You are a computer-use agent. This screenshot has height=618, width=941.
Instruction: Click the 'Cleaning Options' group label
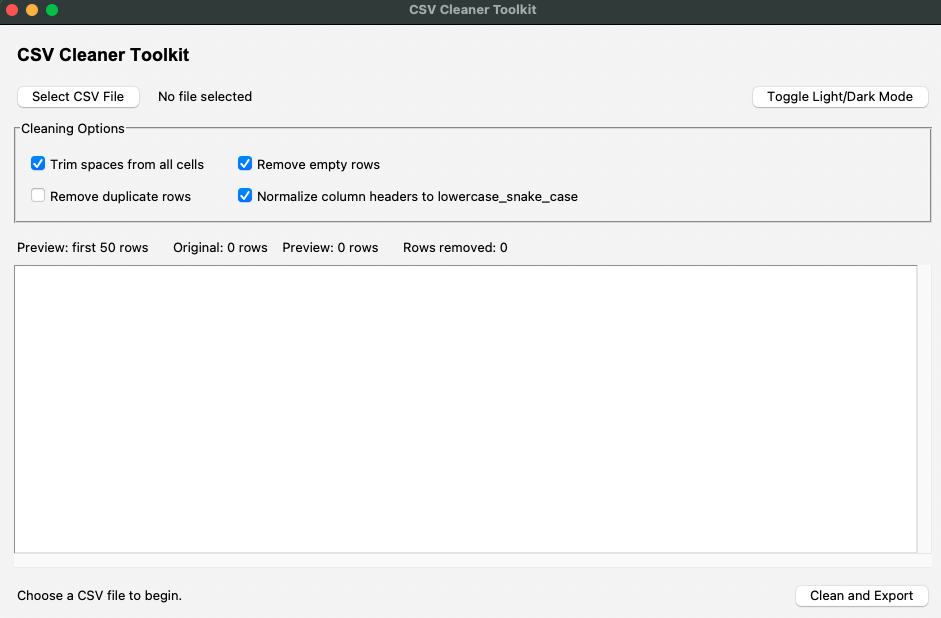73,128
